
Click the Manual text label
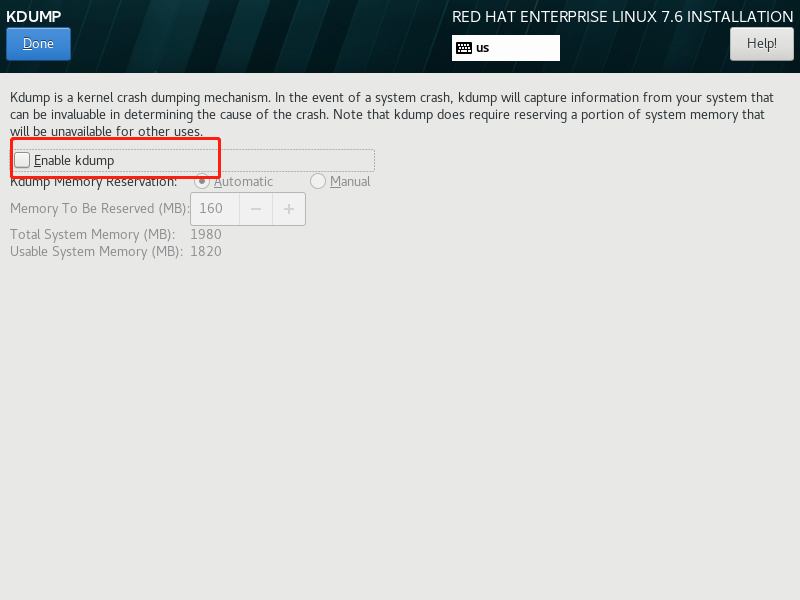(350, 182)
